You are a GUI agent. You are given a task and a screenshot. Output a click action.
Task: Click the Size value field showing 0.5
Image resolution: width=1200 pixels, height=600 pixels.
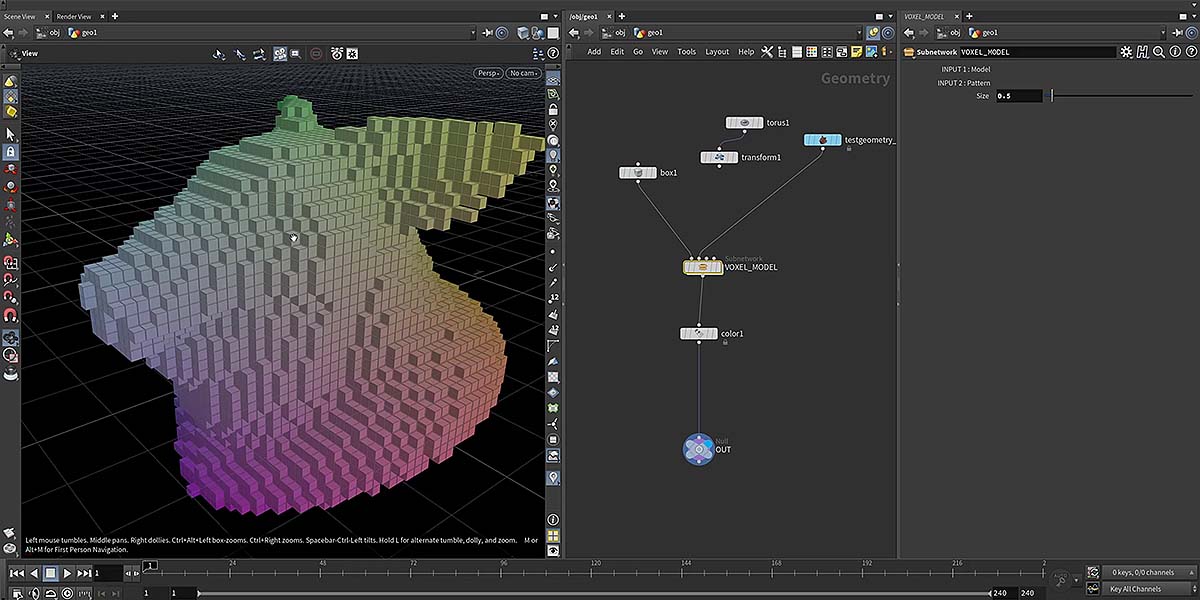tap(1019, 96)
